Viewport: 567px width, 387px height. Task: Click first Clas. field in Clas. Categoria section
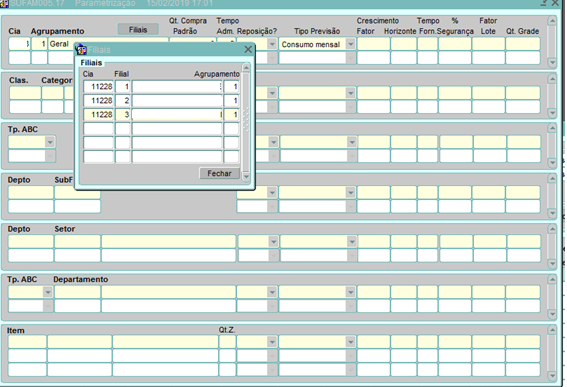25,93
